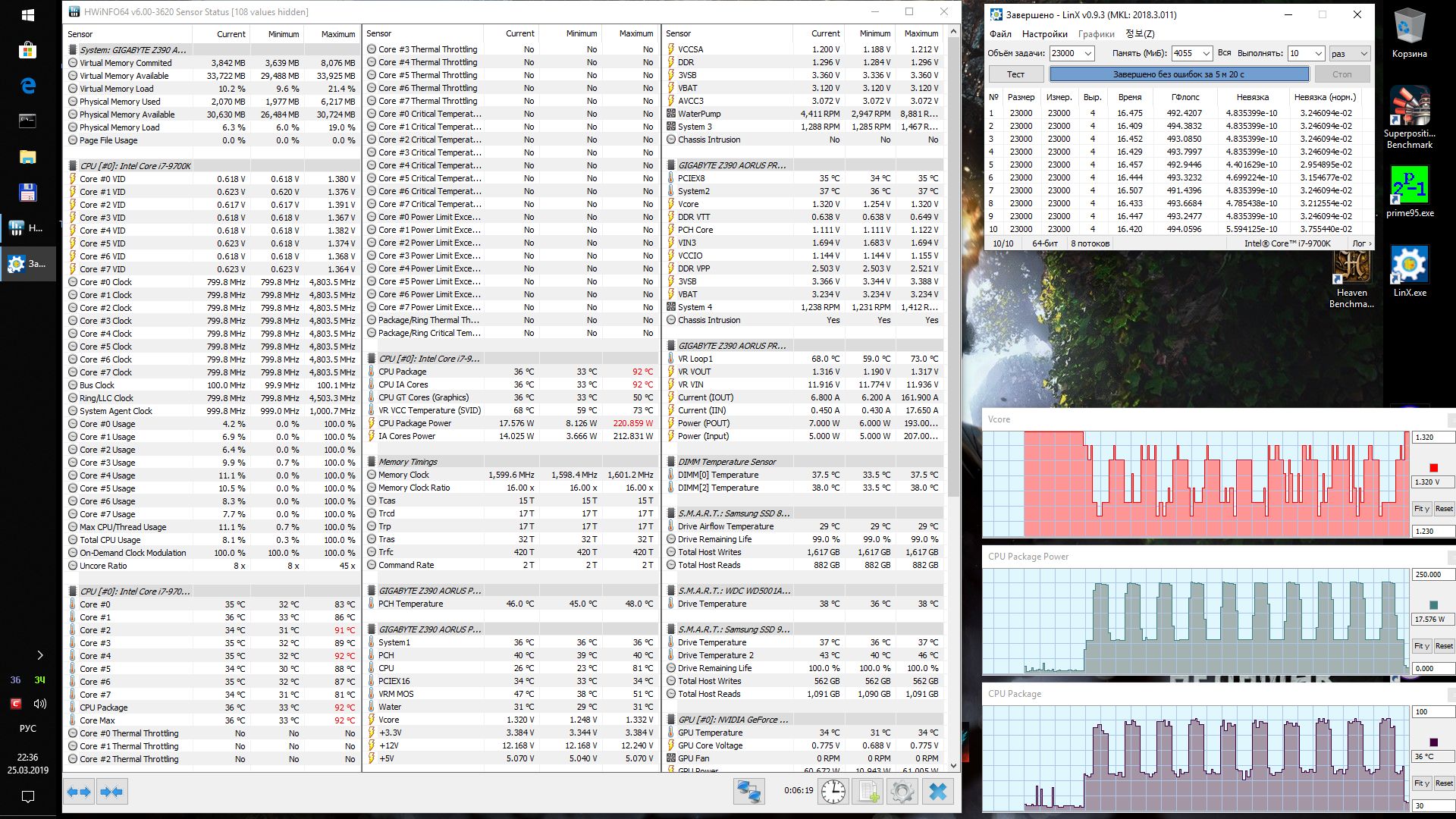This screenshot has width=1456, height=819.
Task: Click the logging sheet icon with green plus
Action: click(868, 792)
